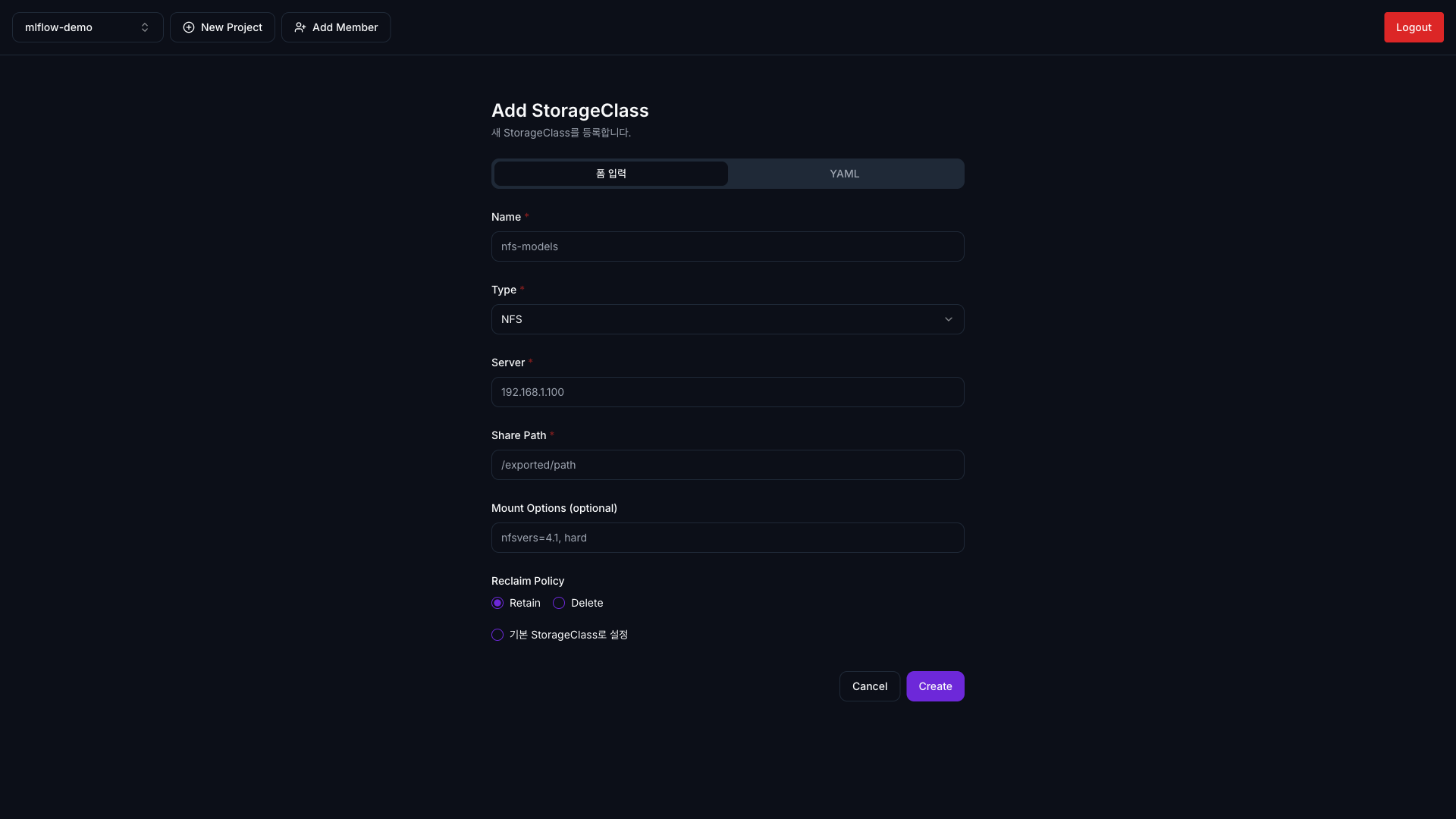Switch to the YAML tab
Screen dimensions: 1456x819
[844, 174]
